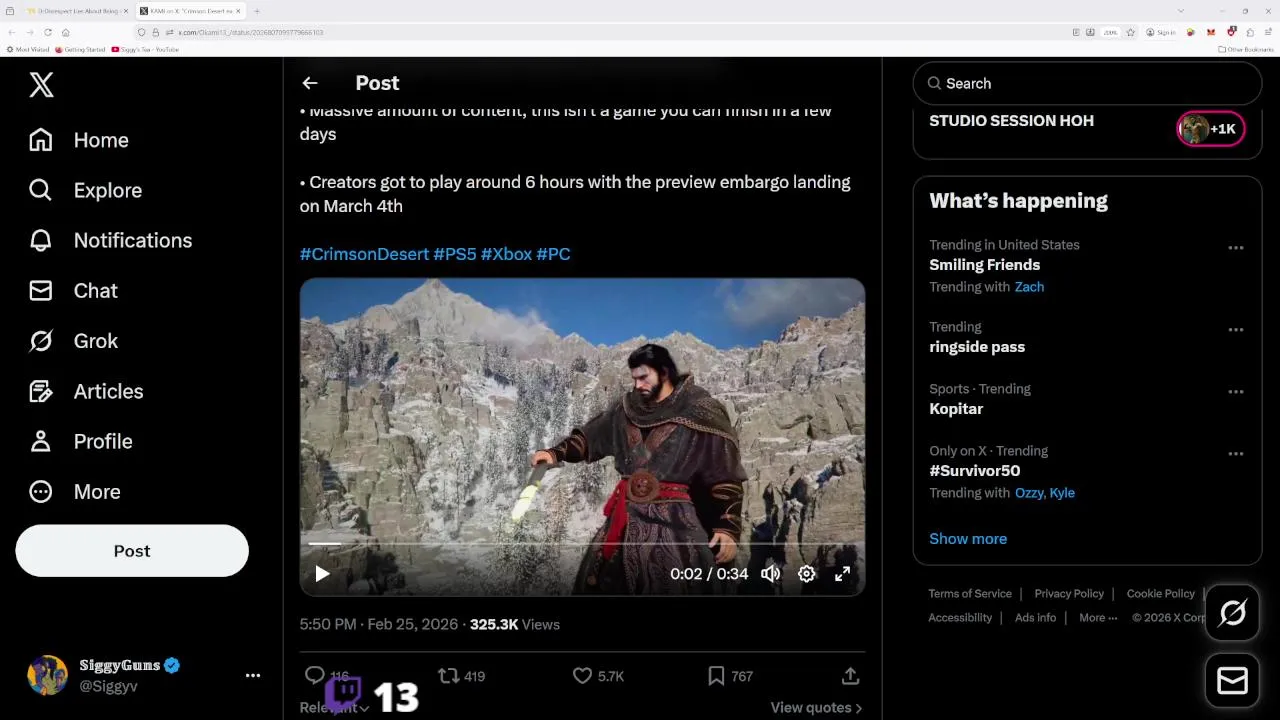
Task: Open Terms of Service footer link
Action: [x=970, y=594]
